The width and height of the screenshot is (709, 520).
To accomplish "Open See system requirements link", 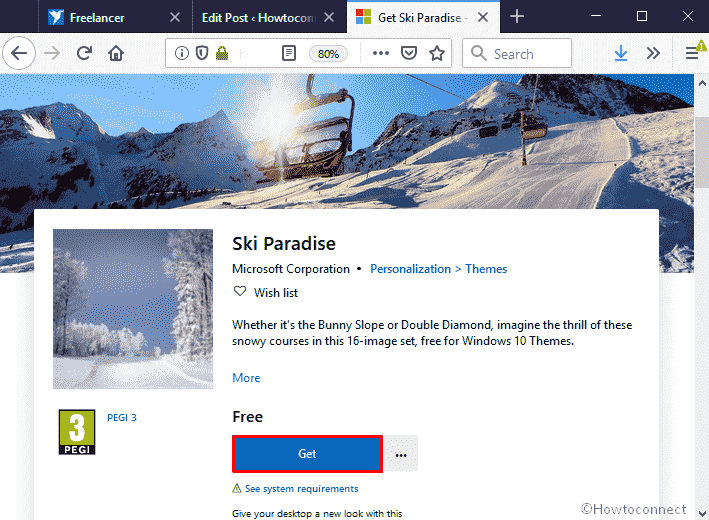I will [301, 489].
